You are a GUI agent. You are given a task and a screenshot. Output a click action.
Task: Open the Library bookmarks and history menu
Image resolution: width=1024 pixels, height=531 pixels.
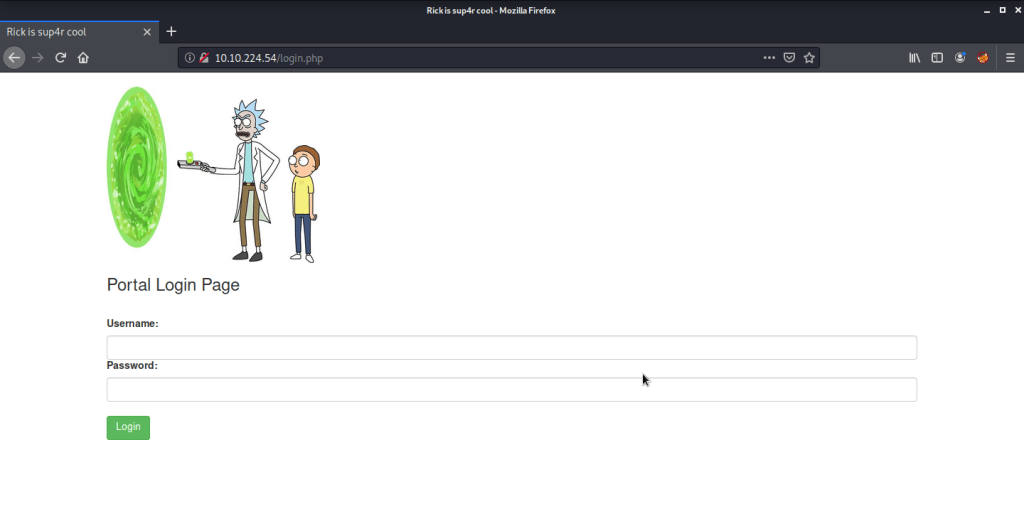point(914,58)
